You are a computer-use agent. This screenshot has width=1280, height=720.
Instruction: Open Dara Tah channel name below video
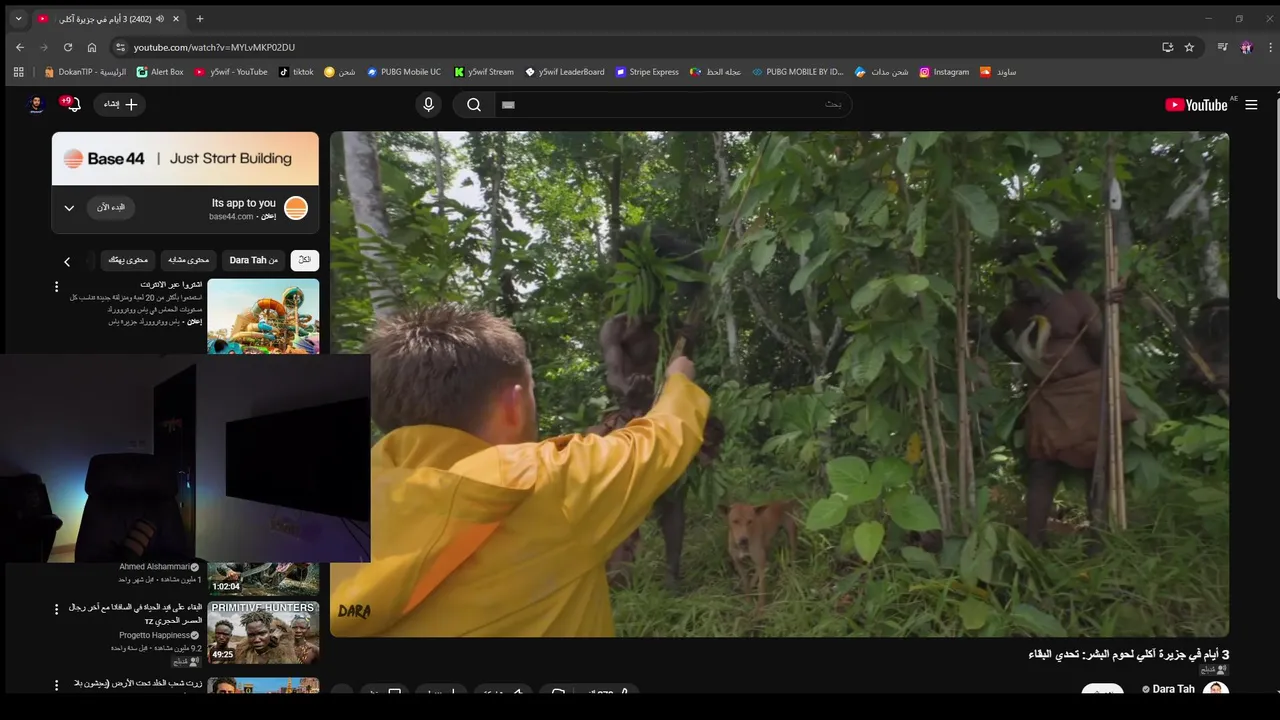click(x=1173, y=689)
